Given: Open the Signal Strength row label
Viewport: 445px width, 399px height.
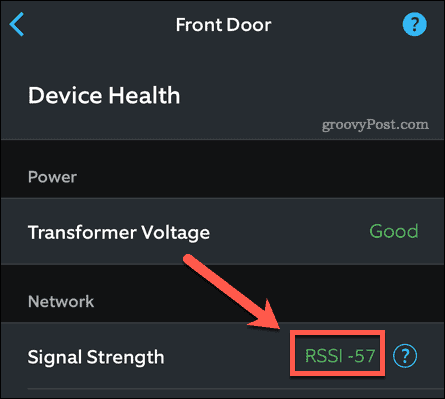Looking at the screenshot, I should coord(96,357).
